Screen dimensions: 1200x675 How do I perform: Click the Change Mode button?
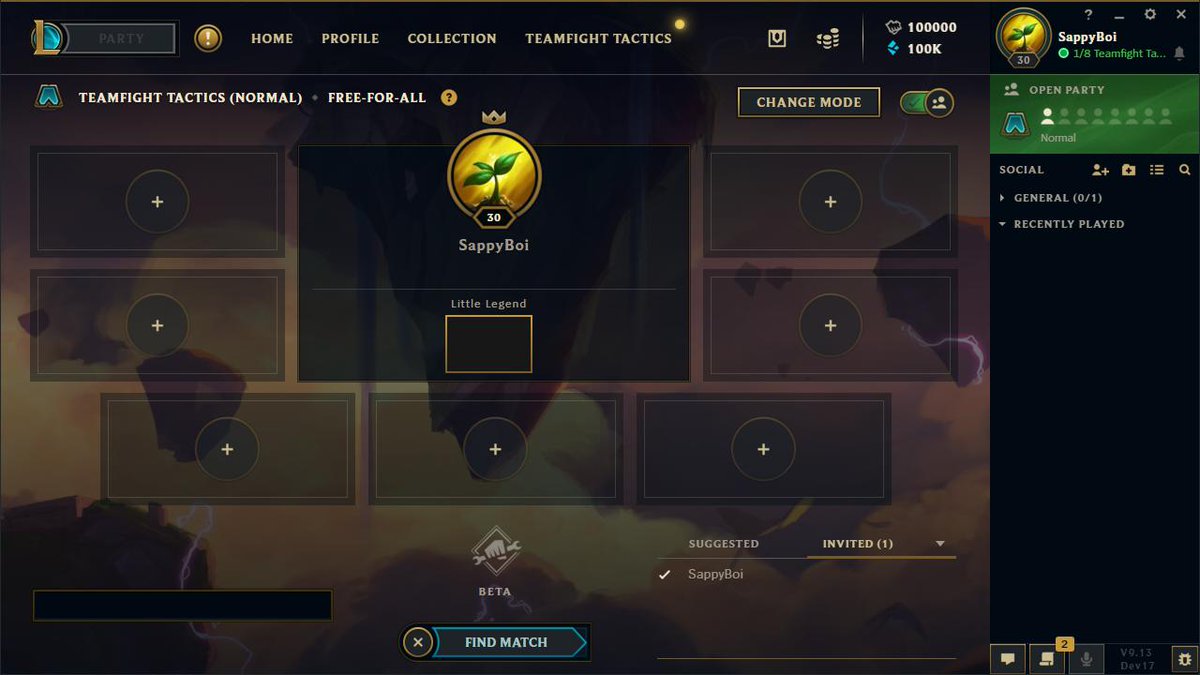[809, 102]
